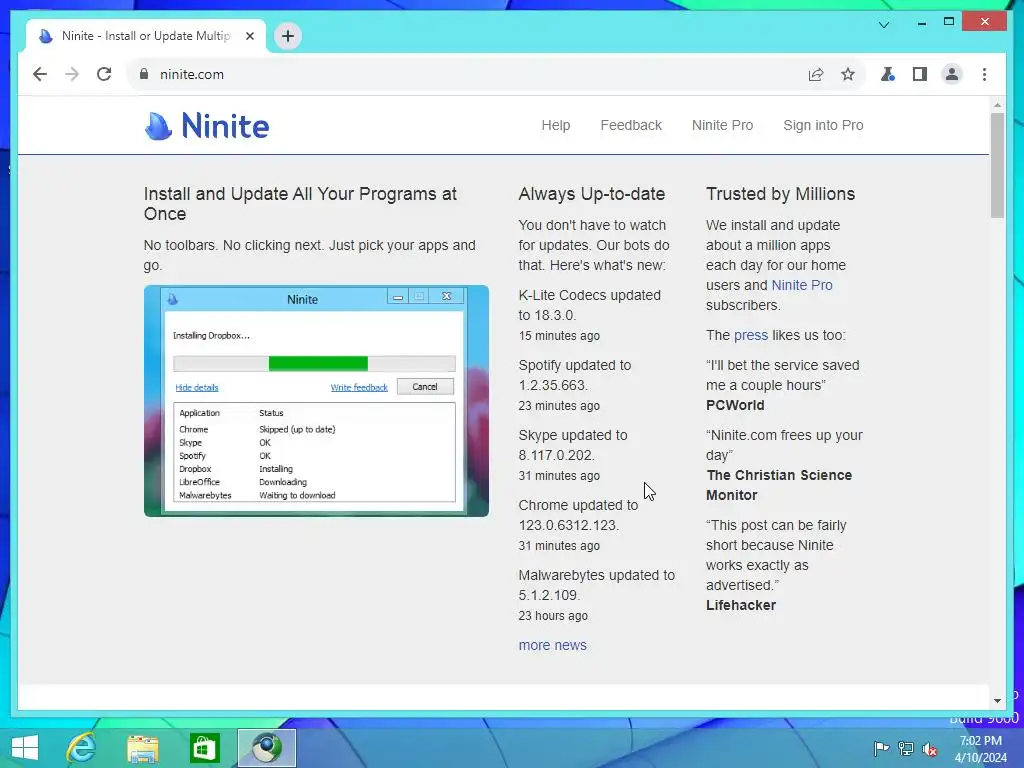Click '23 hours ago' timestamp
This screenshot has width=1024, height=768.
coord(553,616)
